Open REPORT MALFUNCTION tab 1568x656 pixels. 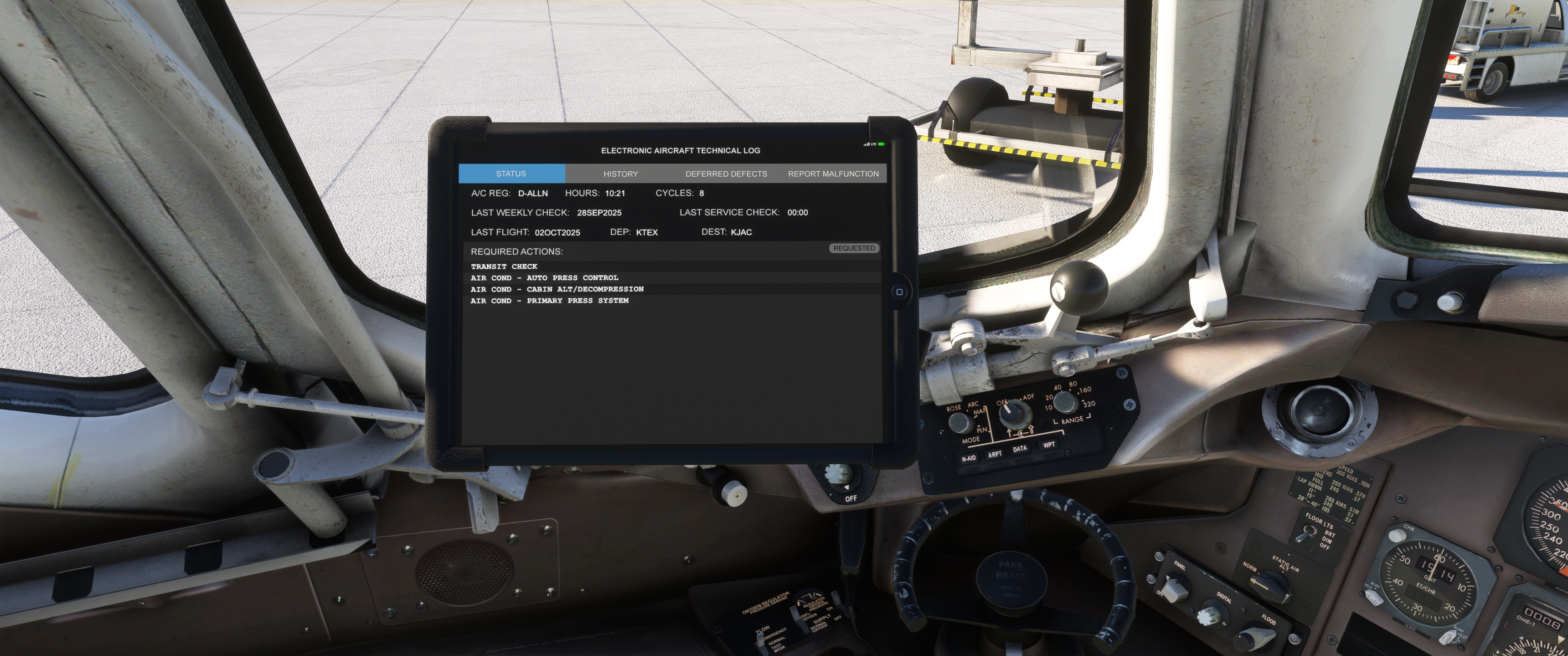pos(833,174)
